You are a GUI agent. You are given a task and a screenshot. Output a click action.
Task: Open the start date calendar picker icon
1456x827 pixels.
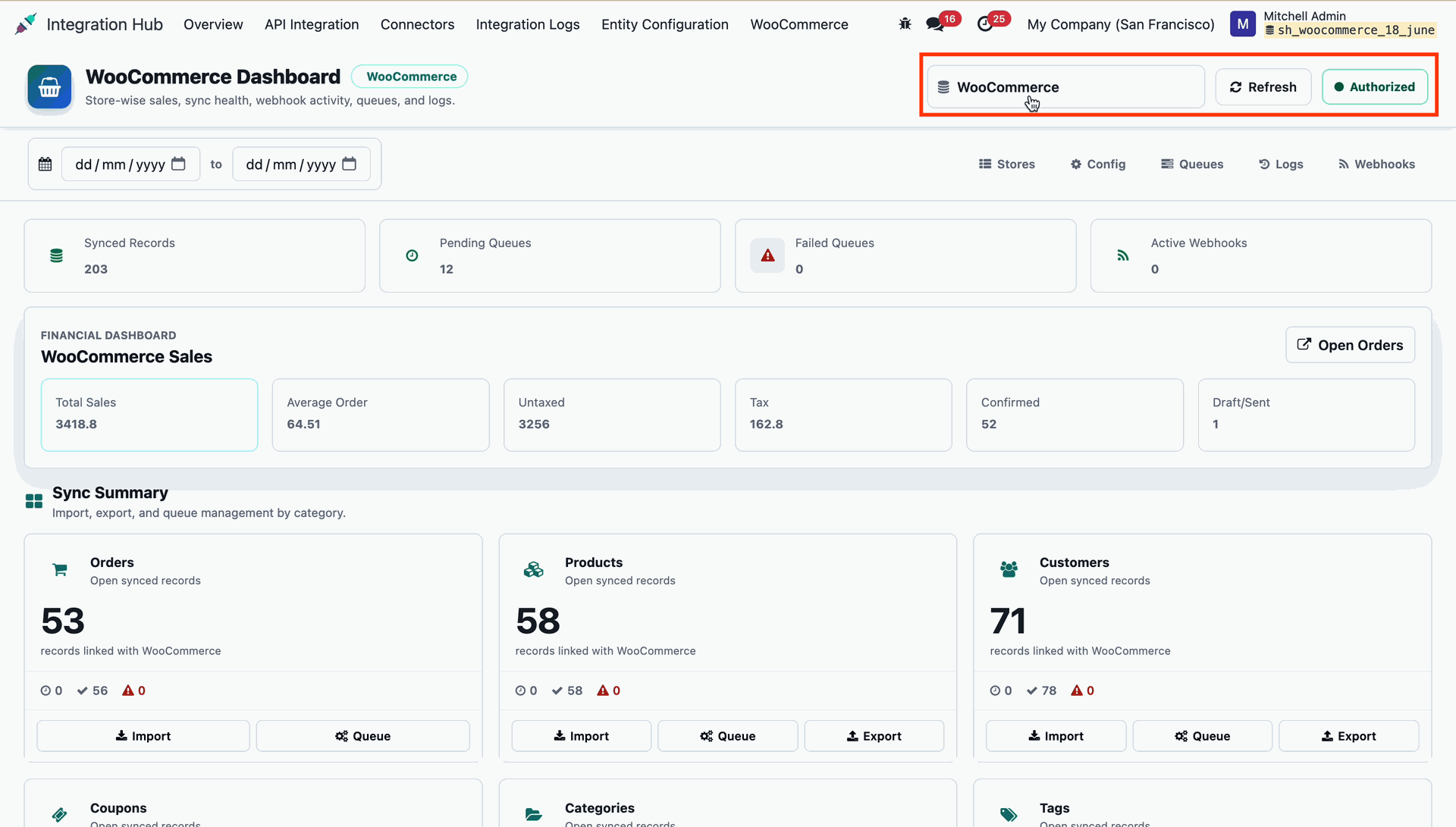coord(178,164)
